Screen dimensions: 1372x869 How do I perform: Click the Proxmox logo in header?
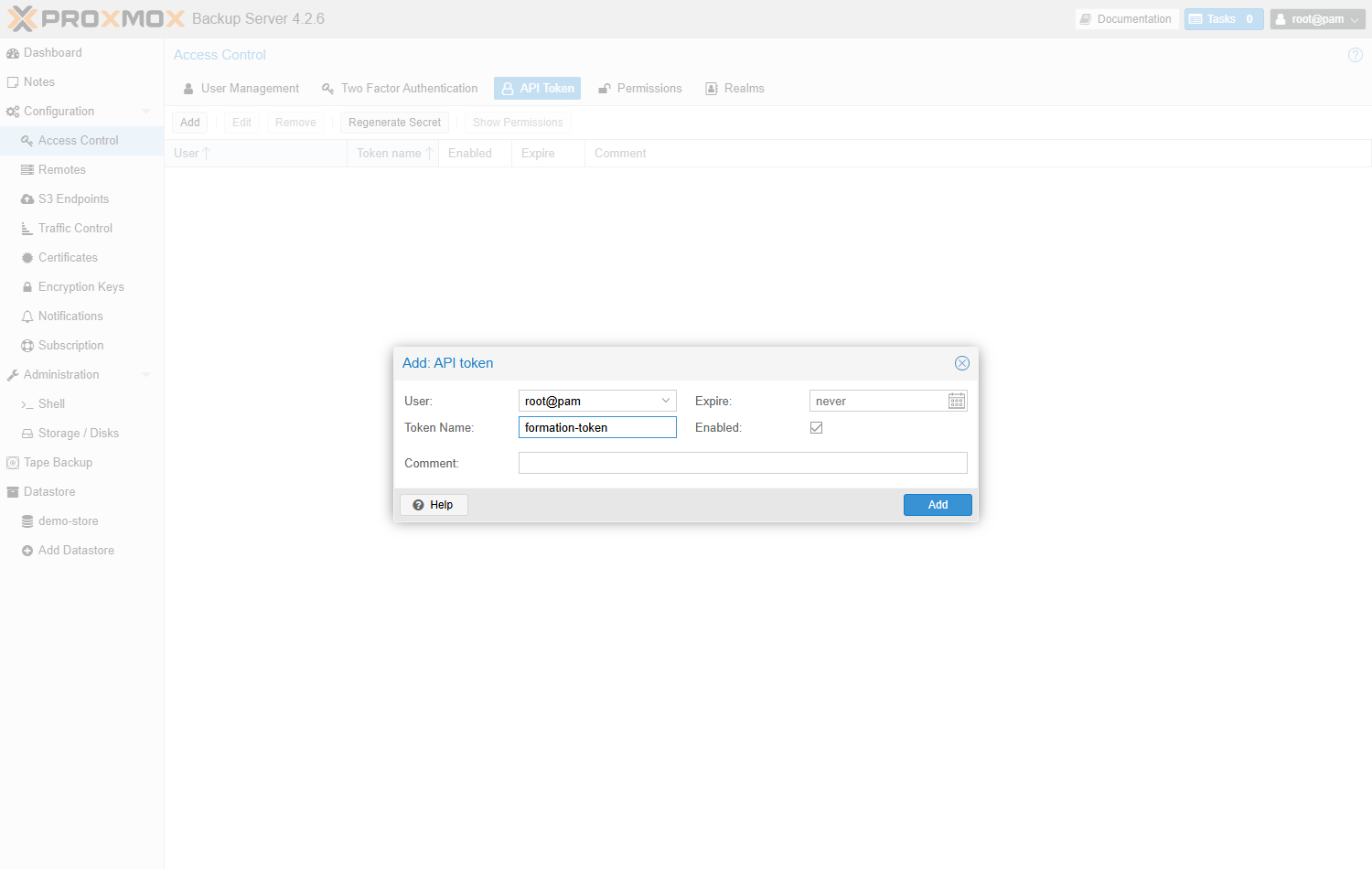[x=96, y=18]
